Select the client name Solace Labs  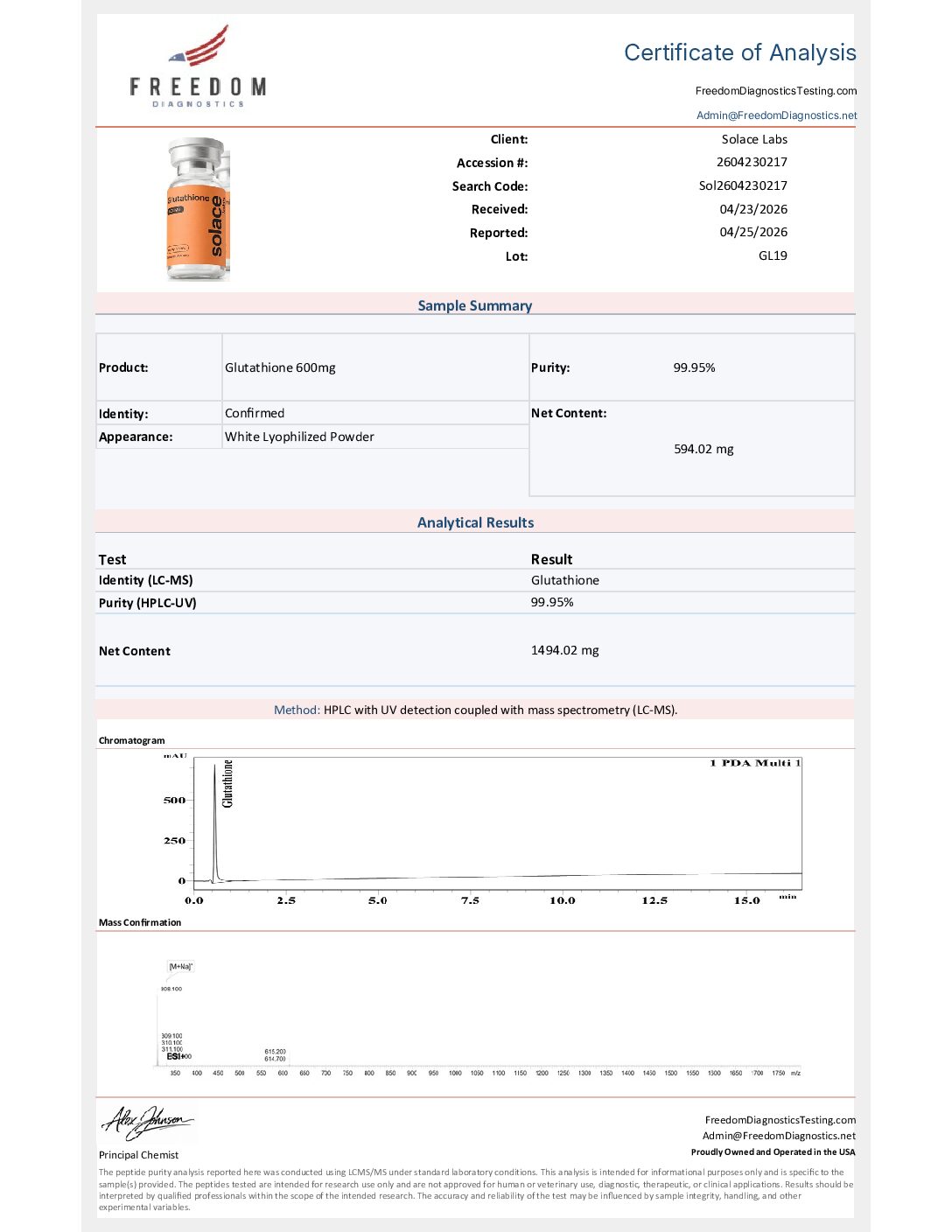[754, 139]
